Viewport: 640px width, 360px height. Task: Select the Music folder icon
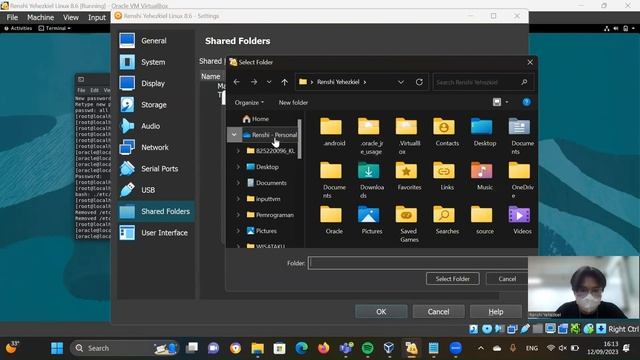[x=482, y=171]
